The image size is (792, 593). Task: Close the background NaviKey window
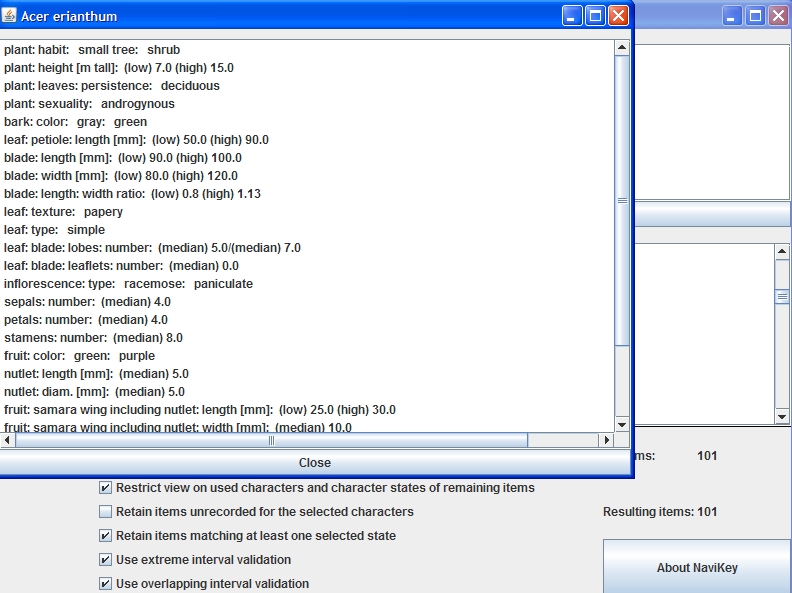click(778, 16)
